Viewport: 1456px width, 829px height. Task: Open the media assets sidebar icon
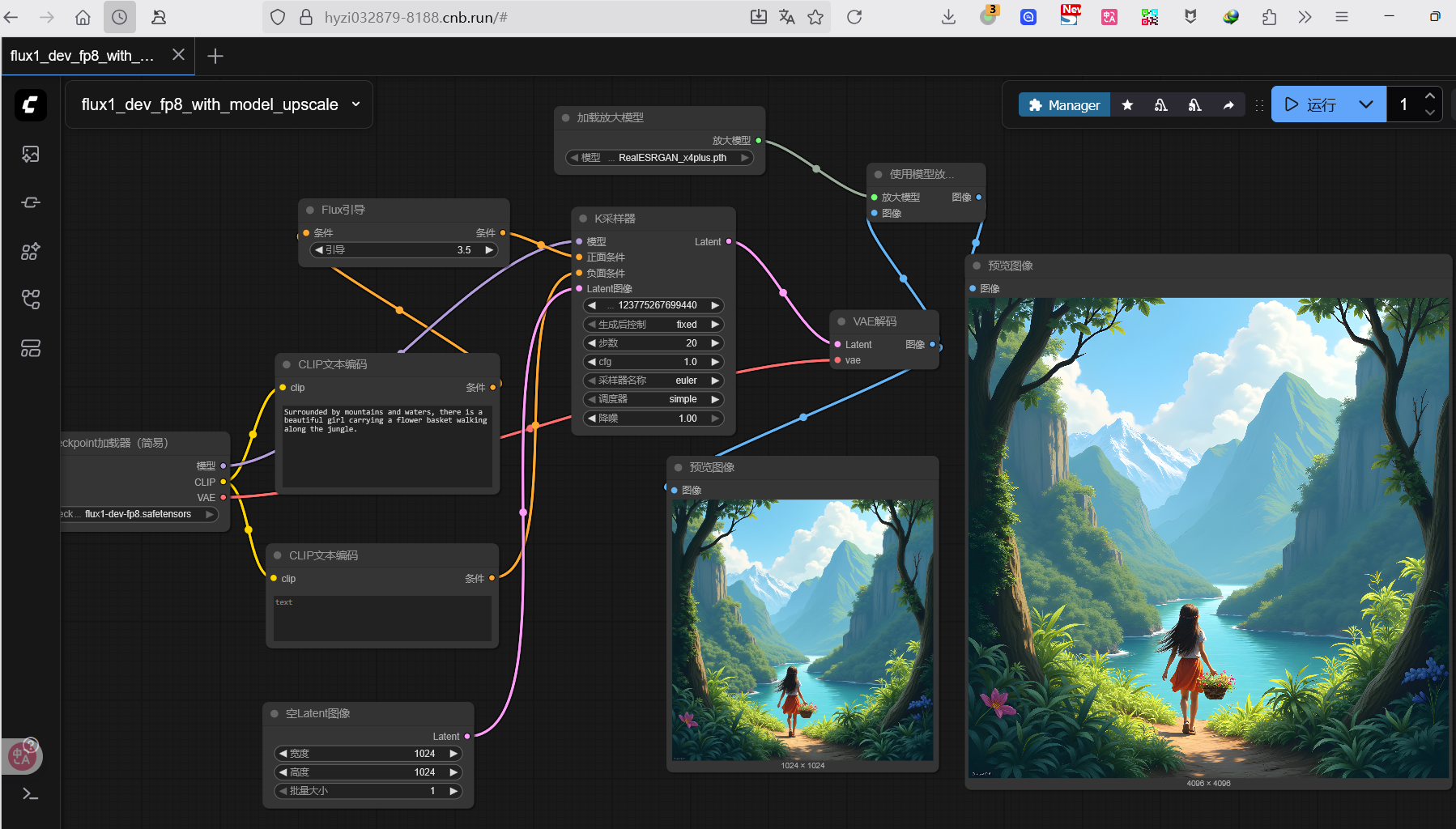[30, 154]
